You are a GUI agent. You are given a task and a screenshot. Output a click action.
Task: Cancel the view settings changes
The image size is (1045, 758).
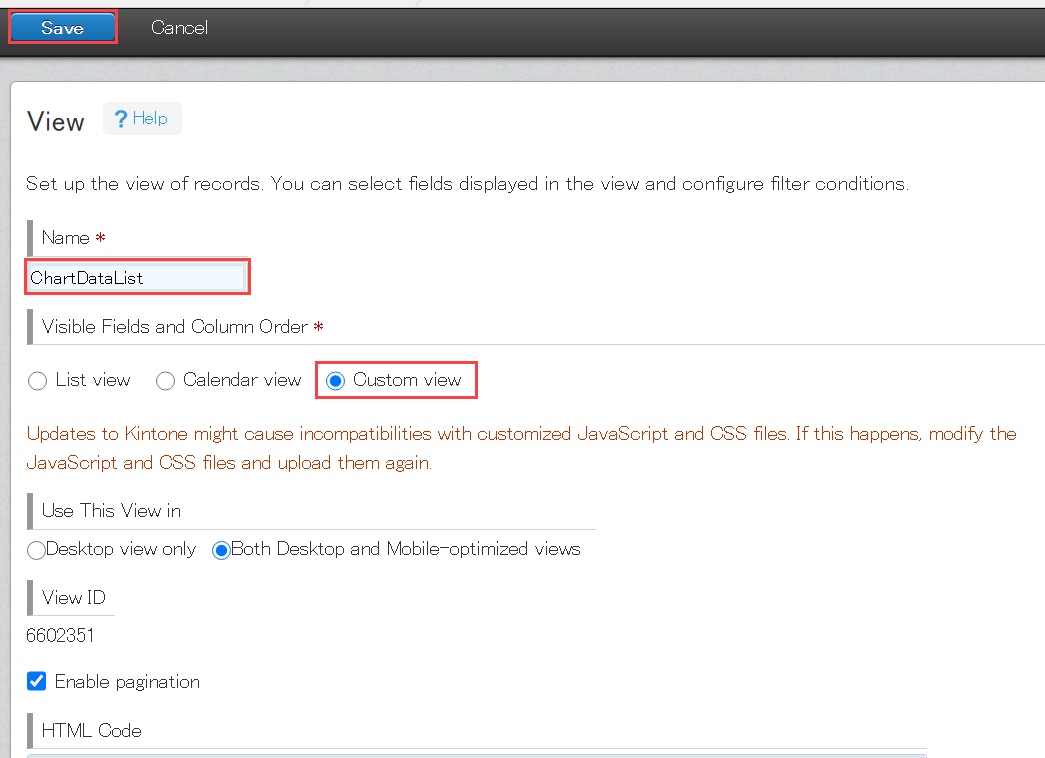[x=179, y=28]
